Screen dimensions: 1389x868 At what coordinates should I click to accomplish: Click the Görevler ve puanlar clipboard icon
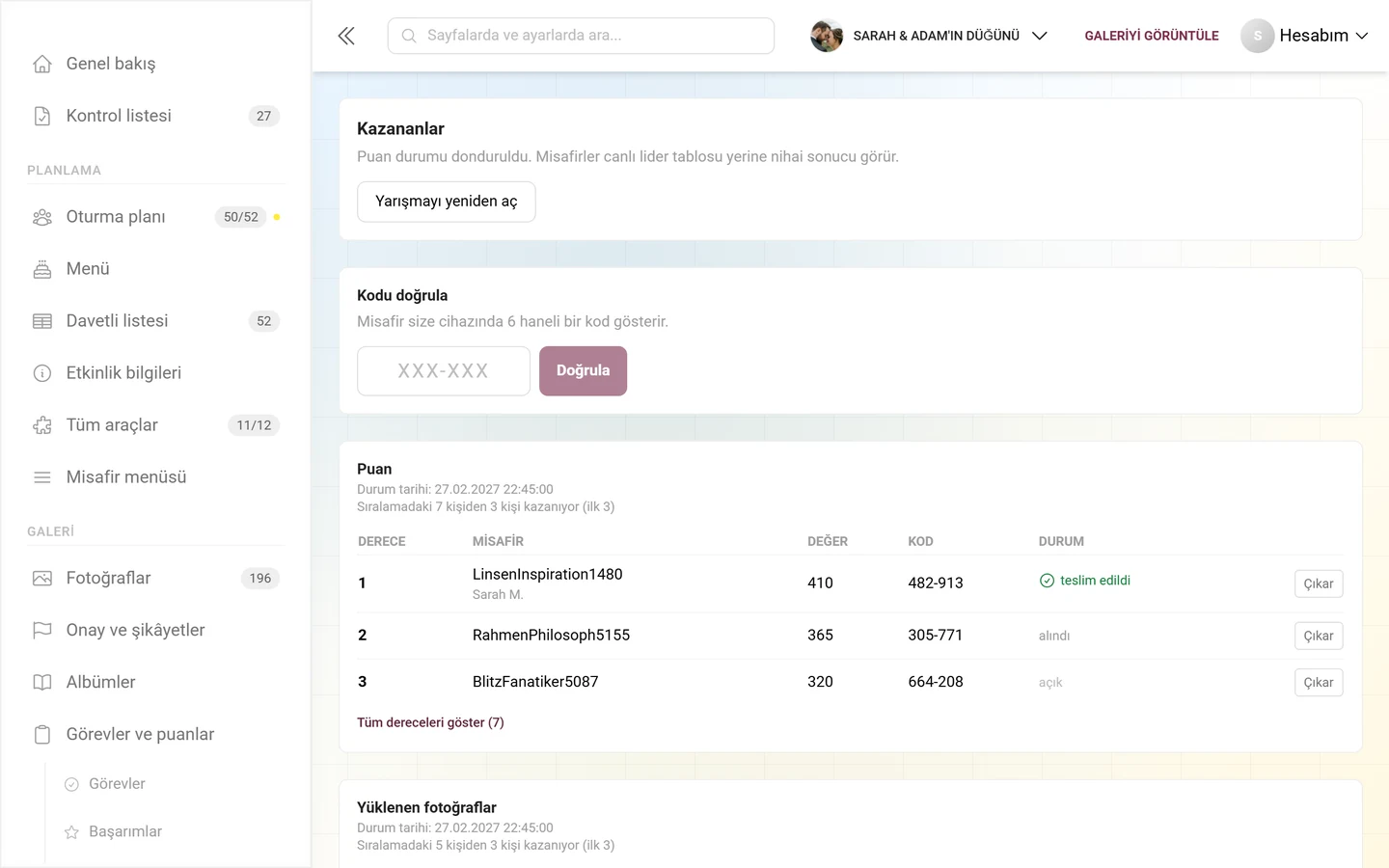point(42,735)
